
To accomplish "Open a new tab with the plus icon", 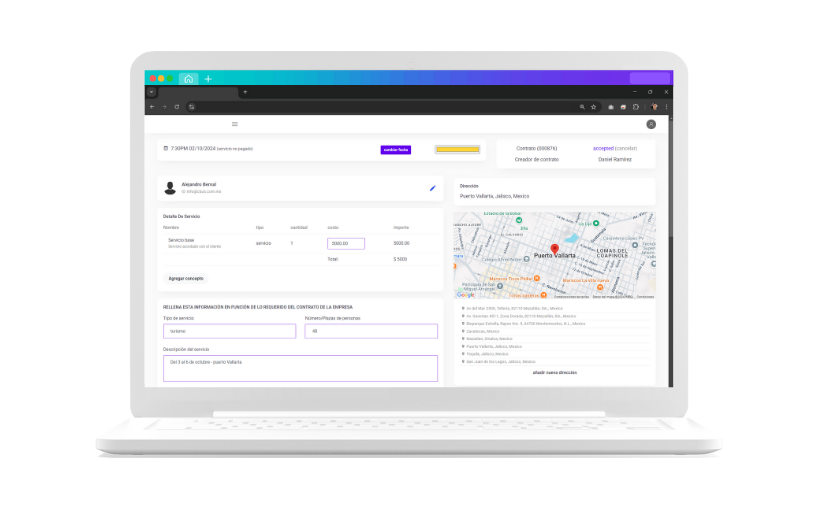I will click(x=208, y=78).
